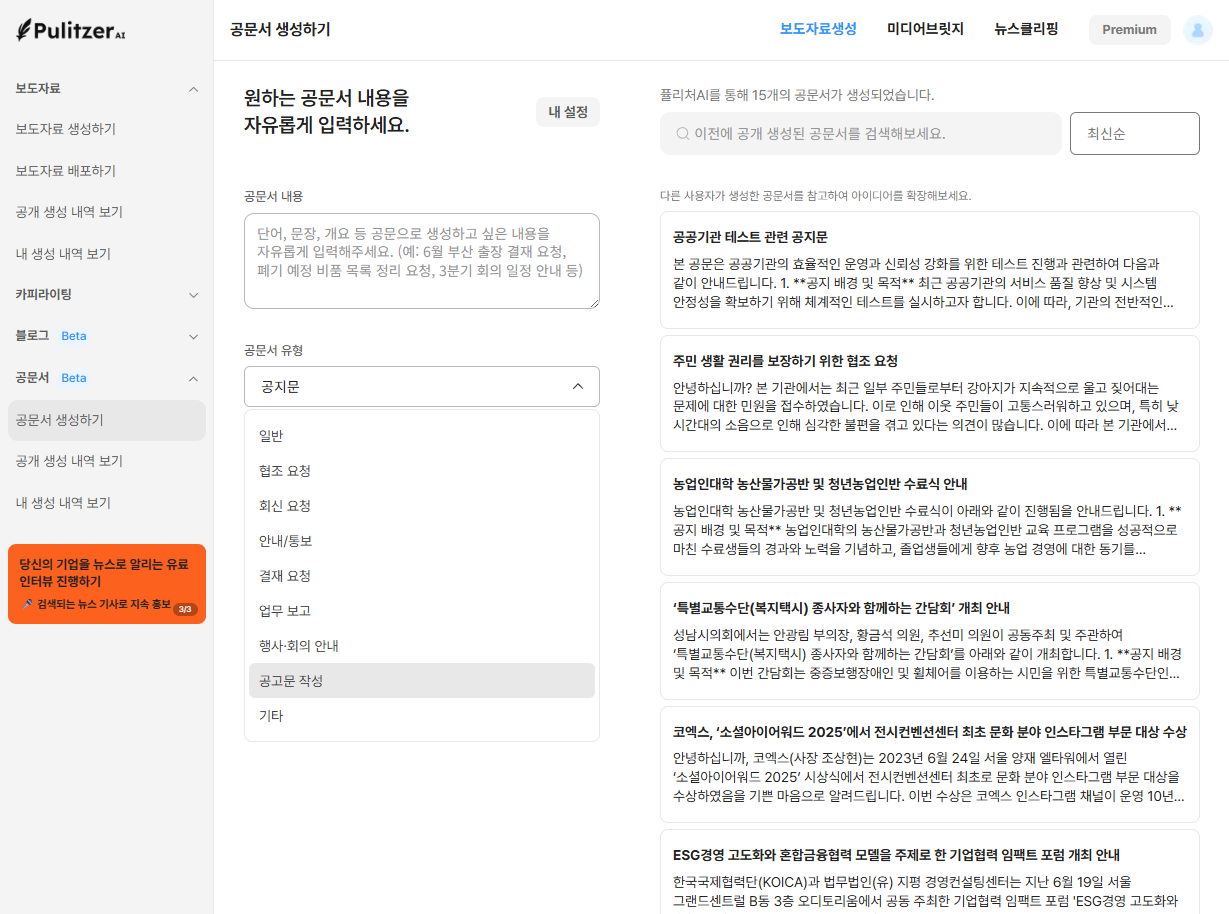The image size is (1229, 914).
Task: Switch to 미디어브릿지 tab
Action: coord(925,29)
